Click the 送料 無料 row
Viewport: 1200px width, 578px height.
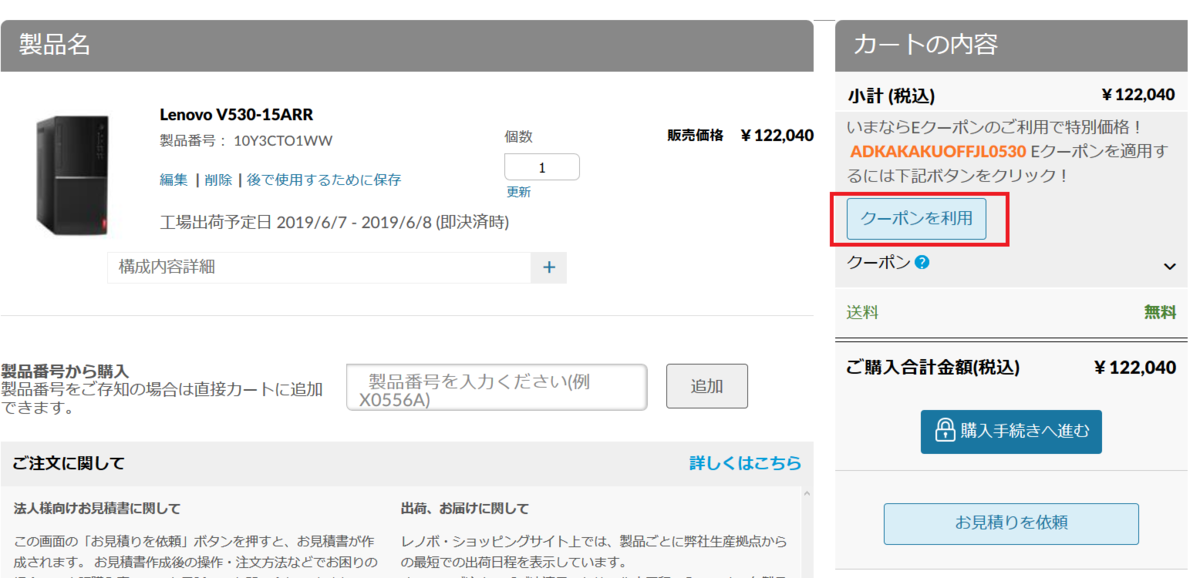pyautogui.click(x=1011, y=312)
